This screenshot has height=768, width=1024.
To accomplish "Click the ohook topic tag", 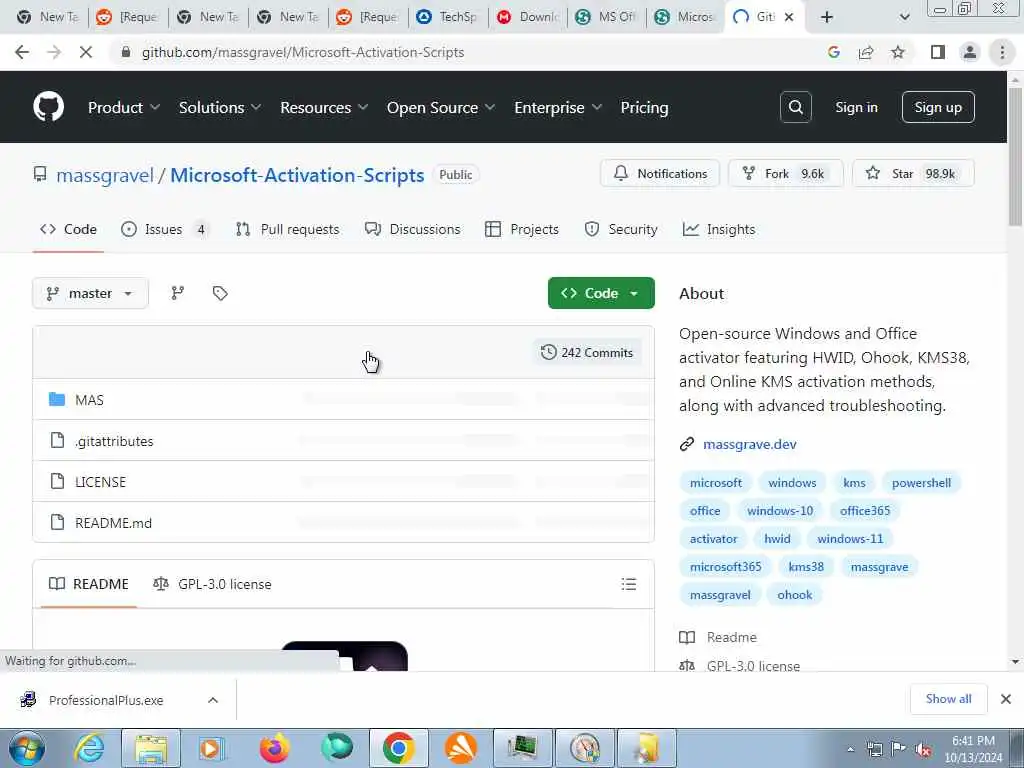I will click(794, 595).
